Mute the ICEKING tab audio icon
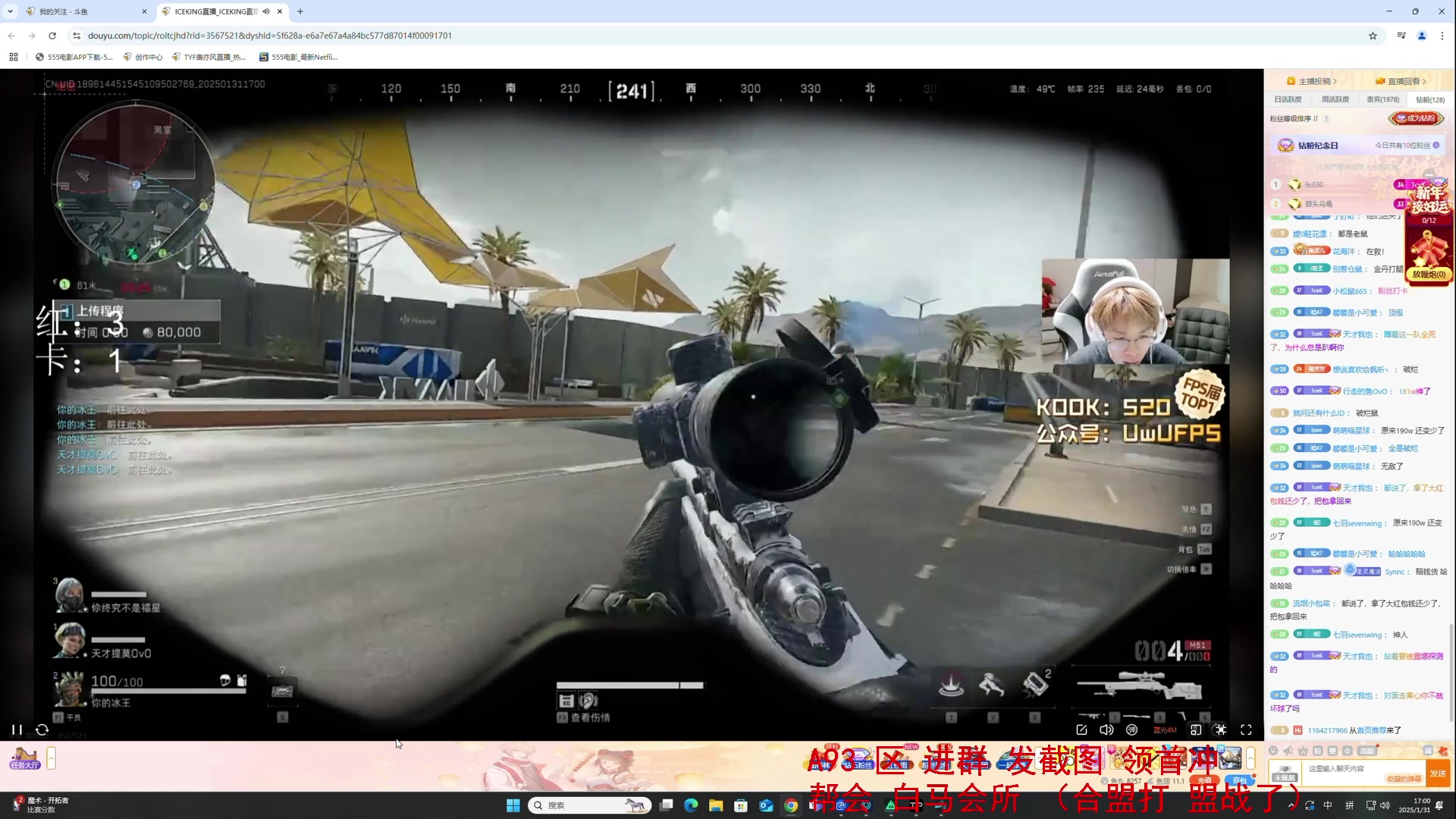This screenshot has height=819, width=1456. 266,11
